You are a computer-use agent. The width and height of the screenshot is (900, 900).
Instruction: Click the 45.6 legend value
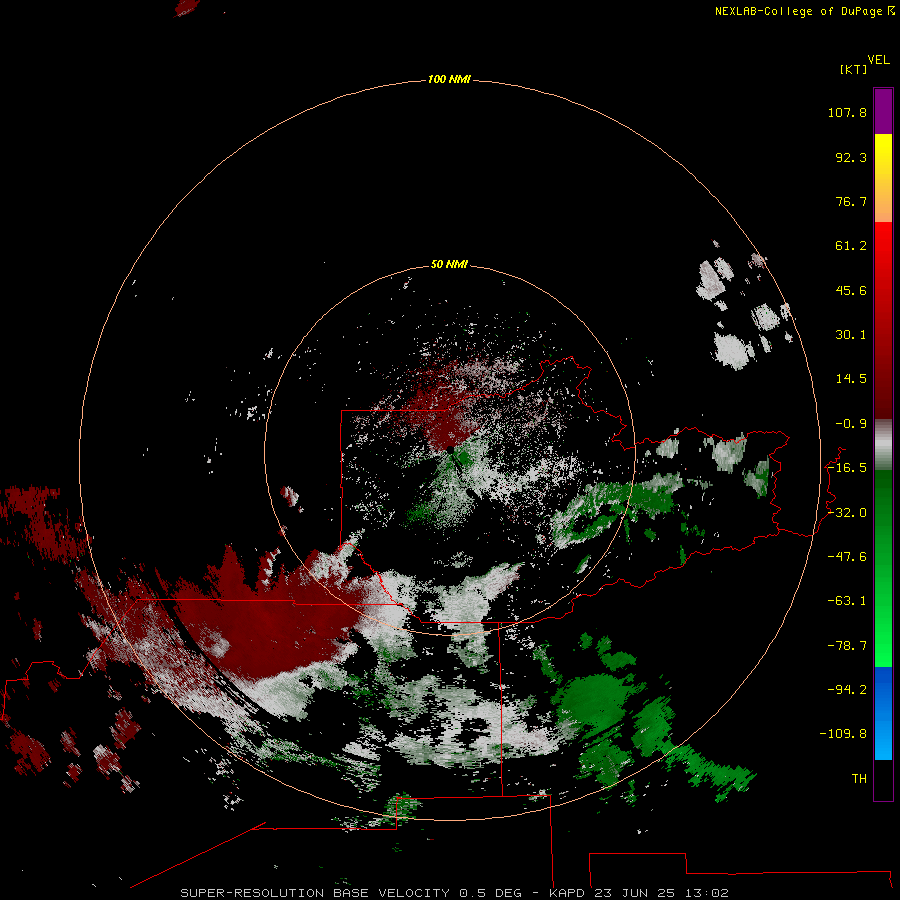point(851,290)
